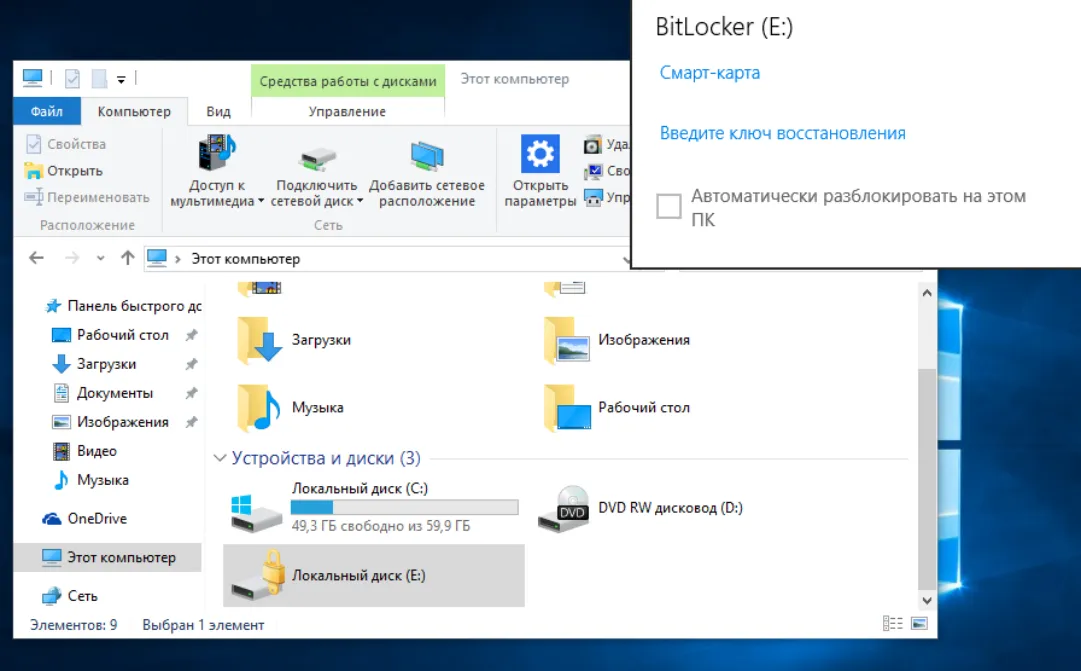Click the Properties icon in quick access toolbar
This screenshot has height=671, width=1081.
pyautogui.click(x=72, y=79)
